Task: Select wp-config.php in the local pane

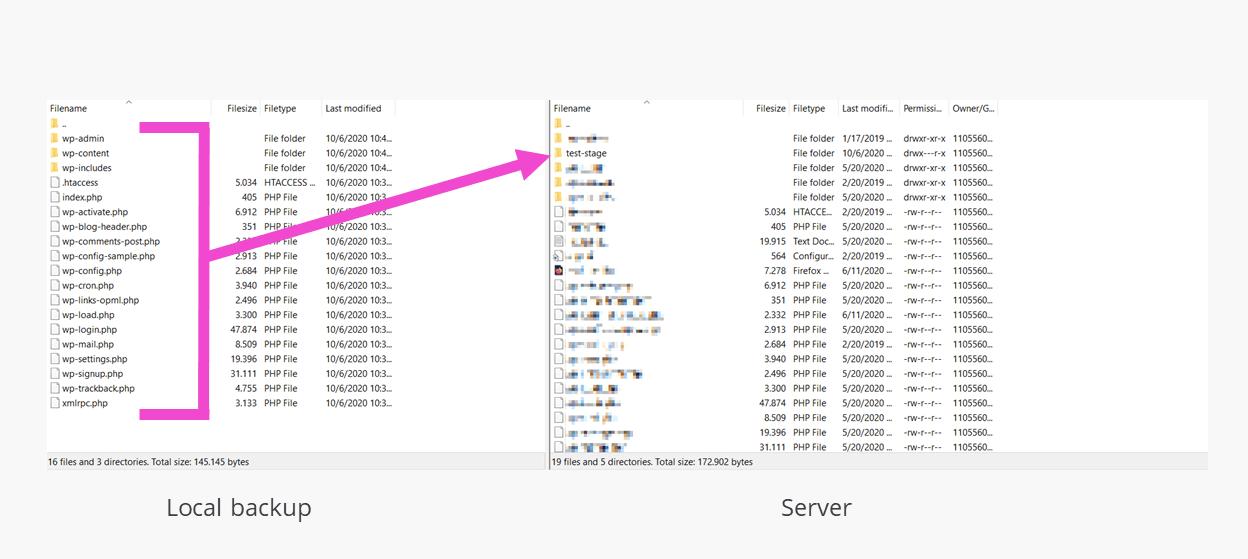Action: point(91,271)
